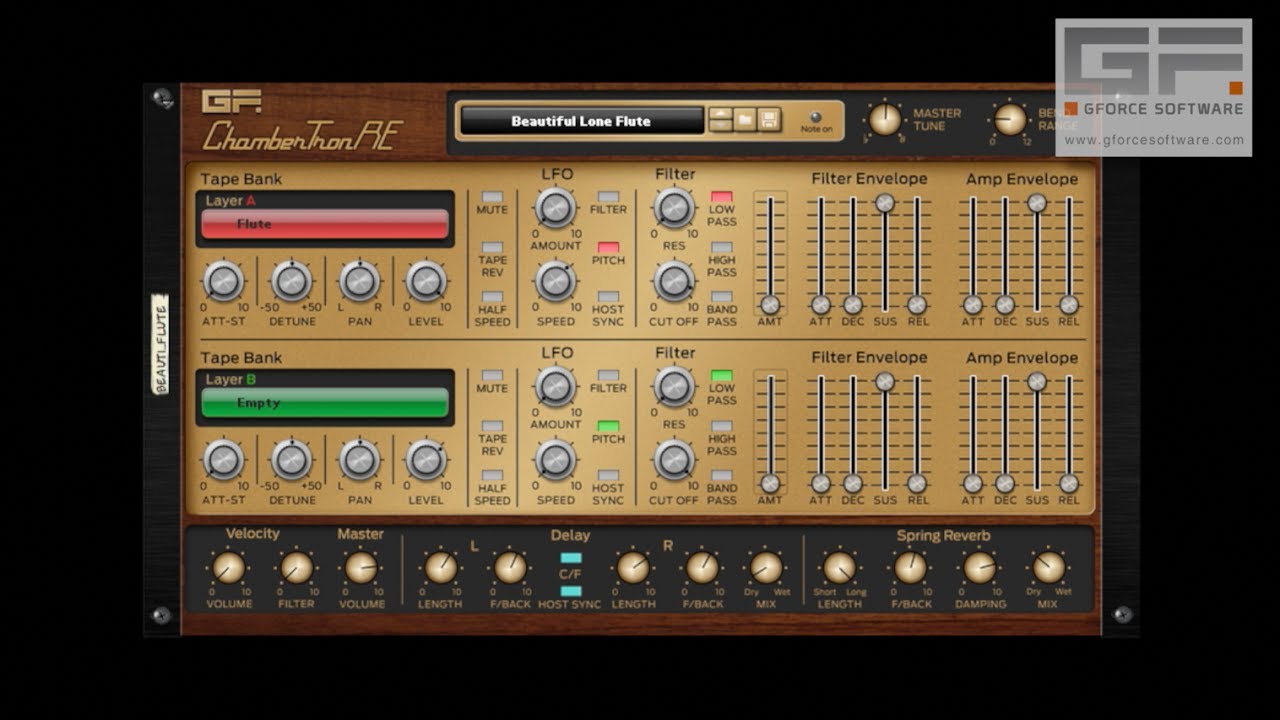
Task: Select Layer A Band Pass filter
Action: pos(722,297)
